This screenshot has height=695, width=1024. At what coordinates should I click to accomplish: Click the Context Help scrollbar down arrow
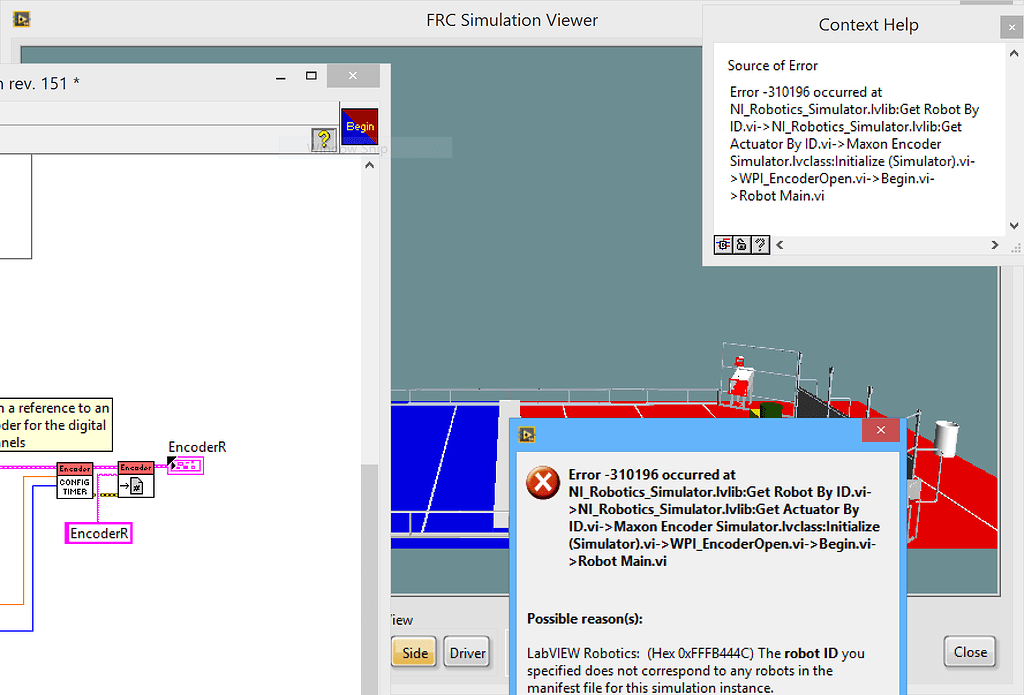click(1014, 225)
